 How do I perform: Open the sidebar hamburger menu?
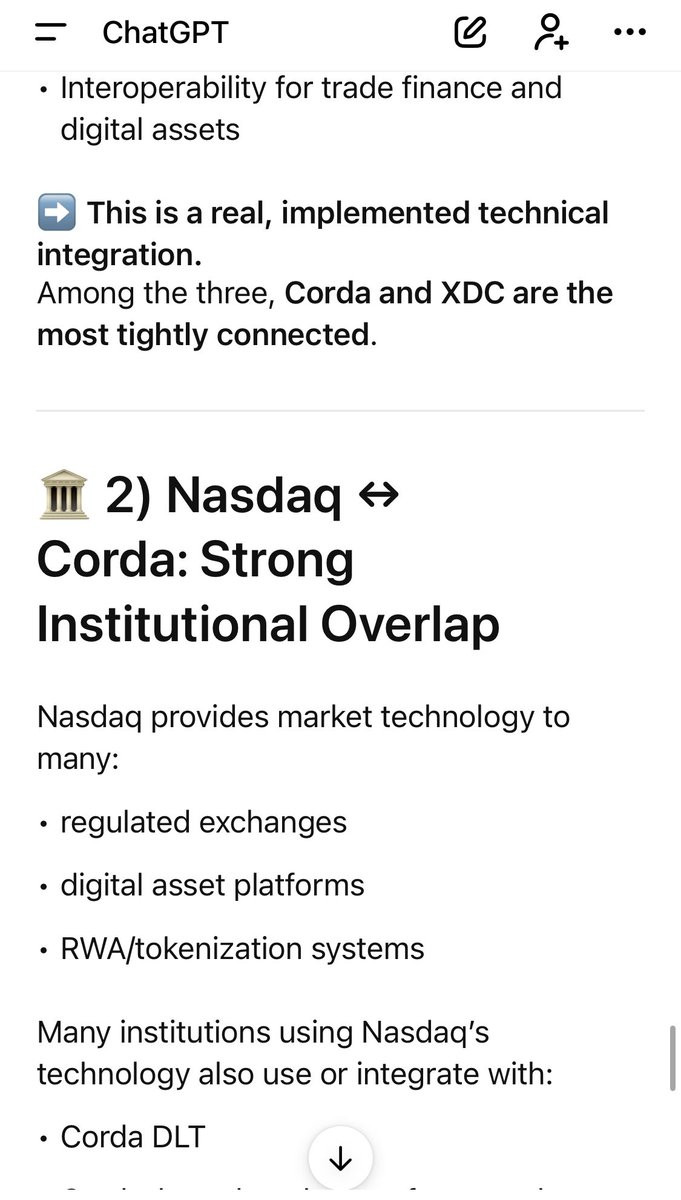tap(50, 33)
